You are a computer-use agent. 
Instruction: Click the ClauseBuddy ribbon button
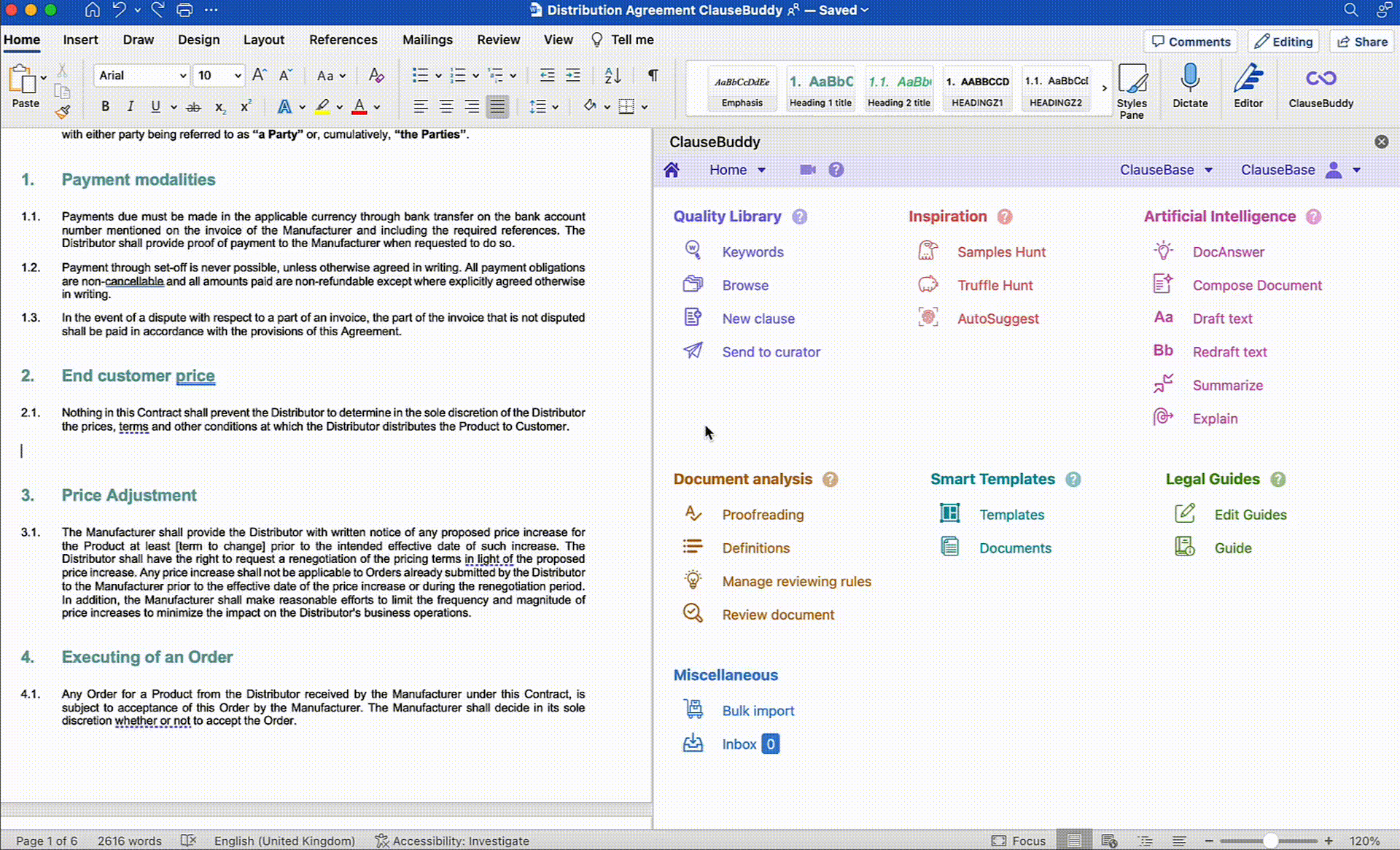pos(1321,87)
